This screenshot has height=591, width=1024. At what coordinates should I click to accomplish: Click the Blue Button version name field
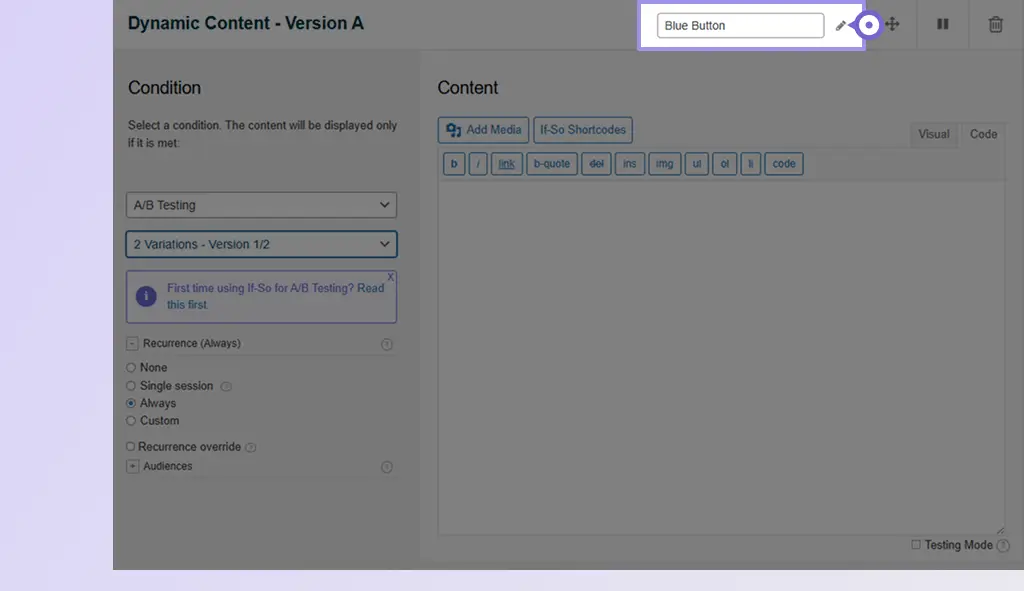coord(740,25)
